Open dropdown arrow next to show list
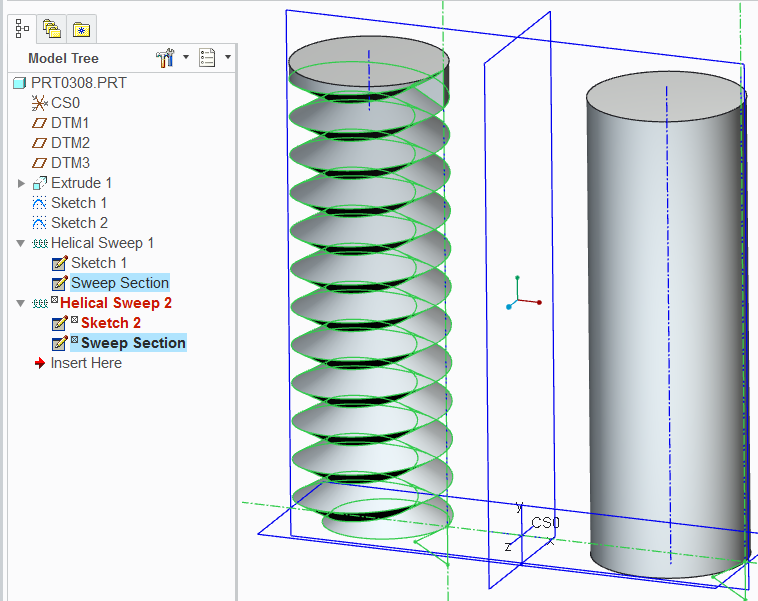This screenshot has height=601, width=758. tap(228, 57)
